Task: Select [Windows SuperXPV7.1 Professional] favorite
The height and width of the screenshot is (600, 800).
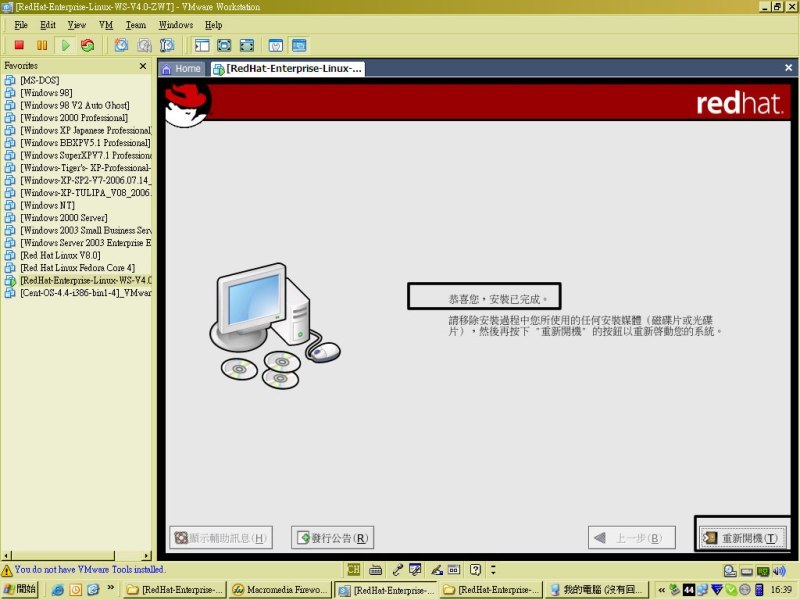Action: (x=86, y=155)
